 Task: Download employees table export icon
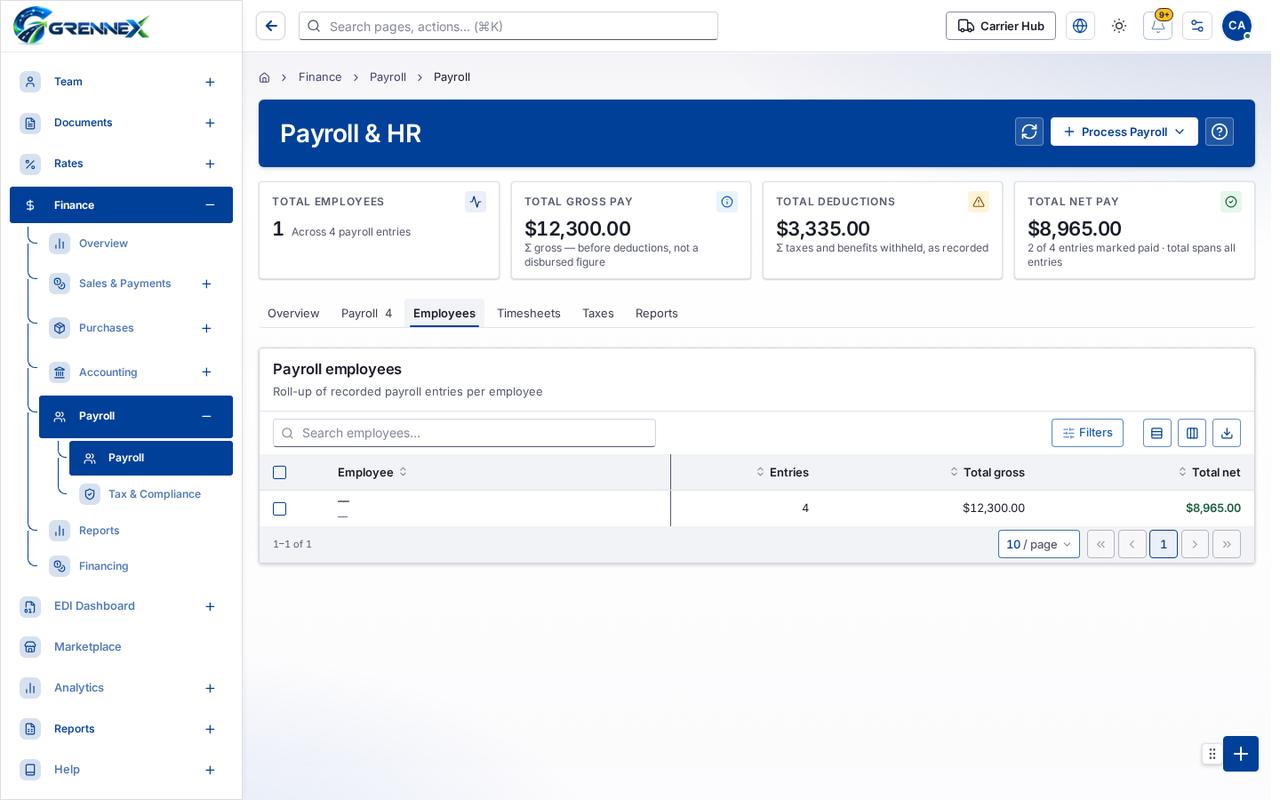1227,433
